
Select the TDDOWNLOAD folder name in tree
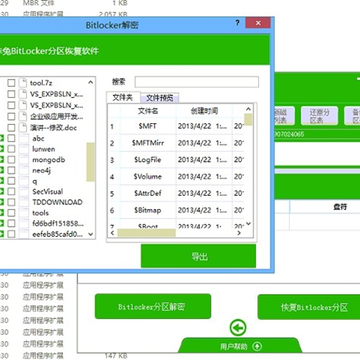point(57,202)
